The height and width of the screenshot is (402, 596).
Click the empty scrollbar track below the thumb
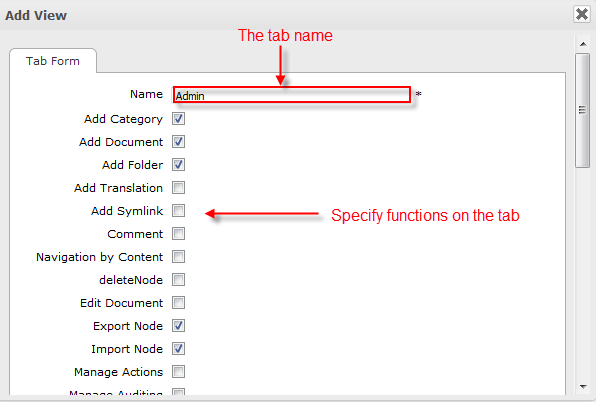coord(582,274)
